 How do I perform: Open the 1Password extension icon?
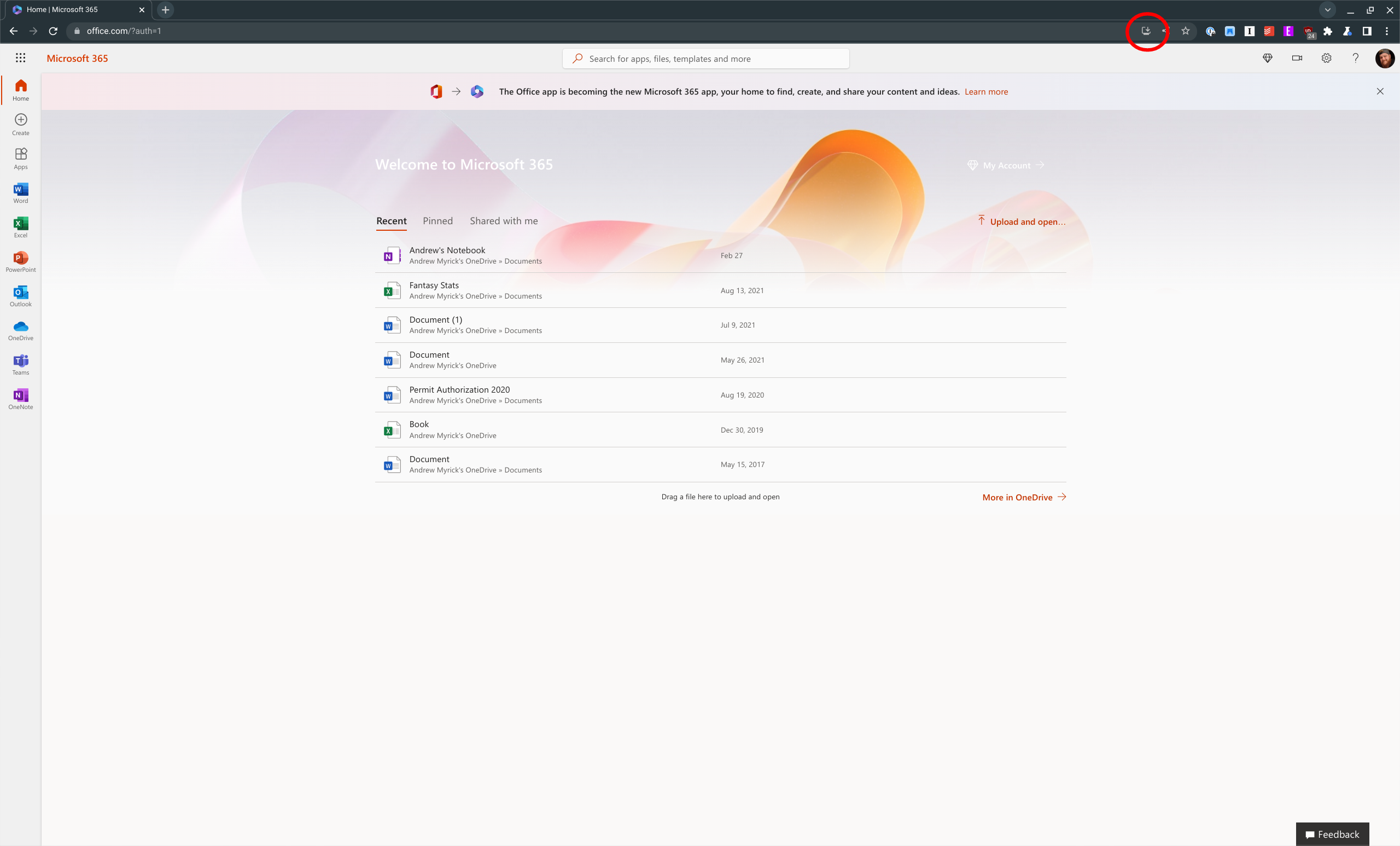(1210, 31)
